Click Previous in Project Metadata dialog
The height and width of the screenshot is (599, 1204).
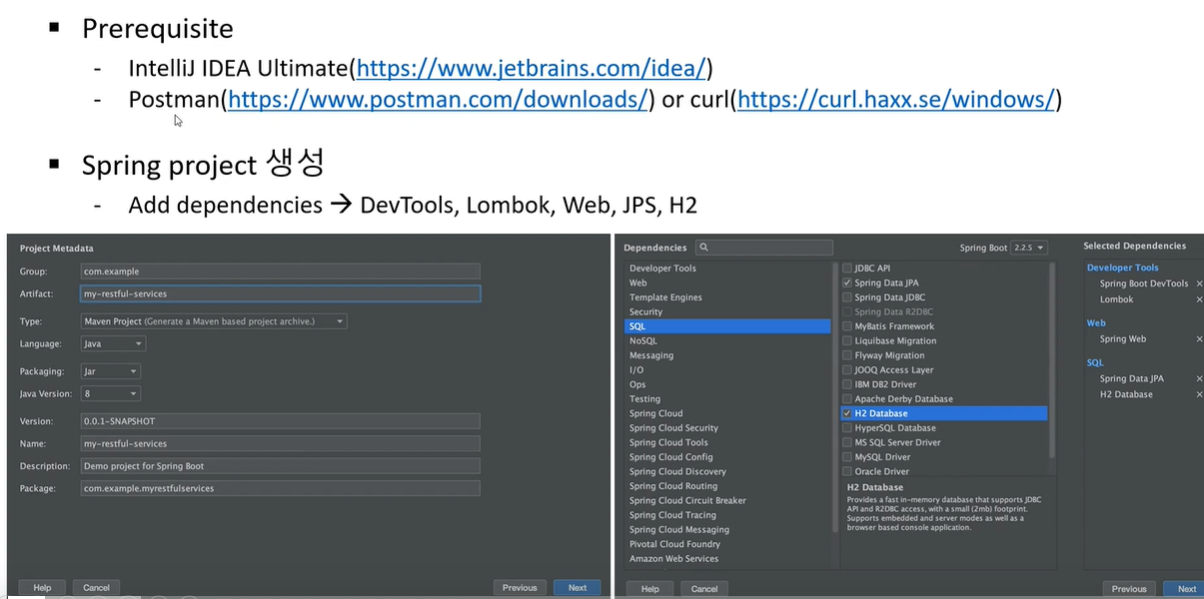[520, 588]
